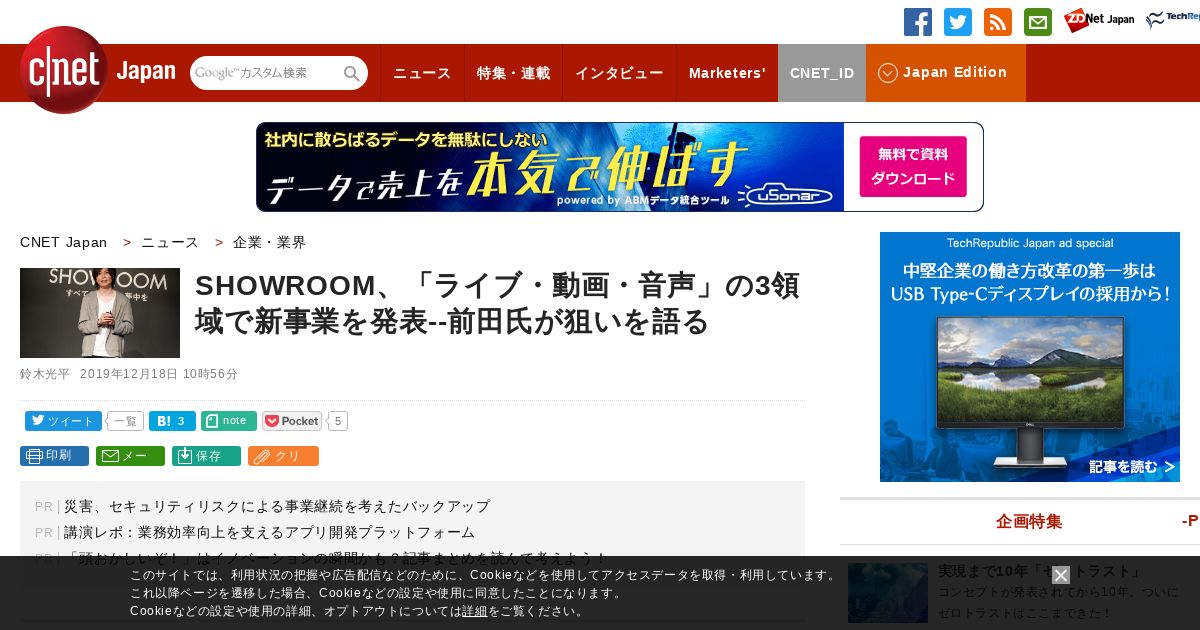Viewport: 1200px width, 630px height.
Task: Open the 実現まで10年 ゼロトラスト article
Action: pyautogui.click(x=1040, y=571)
